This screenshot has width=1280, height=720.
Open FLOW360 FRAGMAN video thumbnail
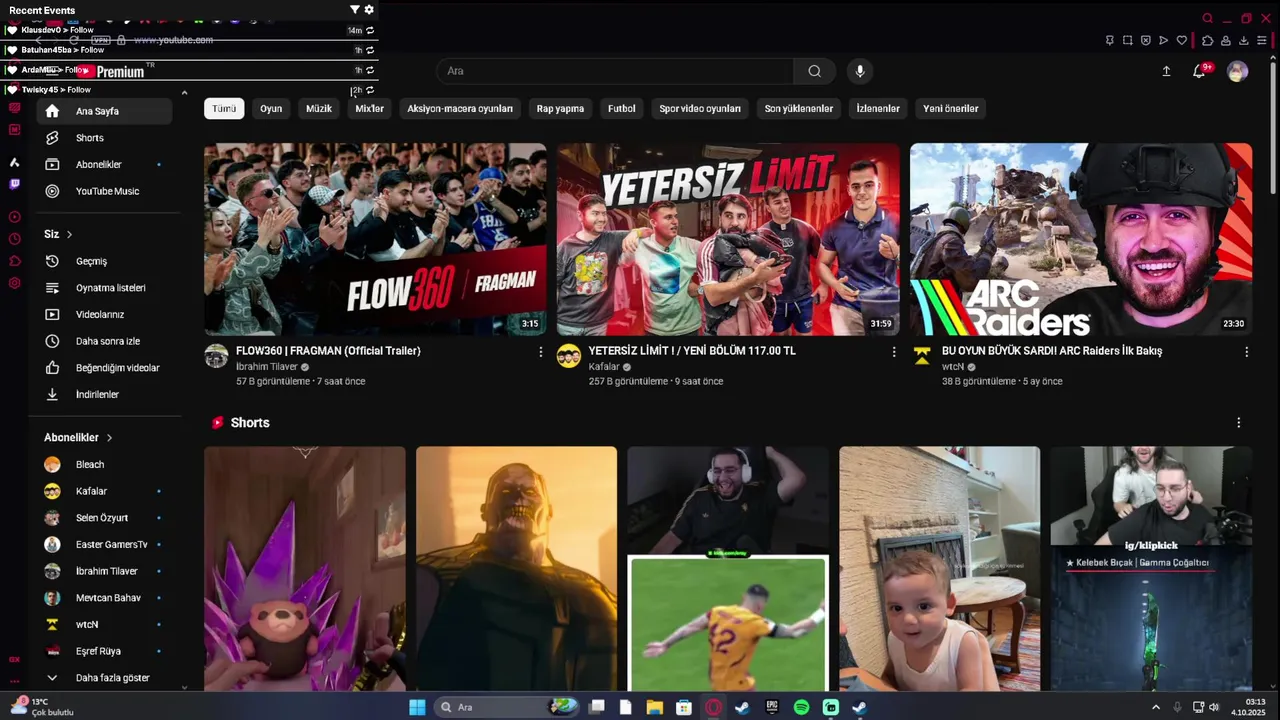[x=375, y=239]
